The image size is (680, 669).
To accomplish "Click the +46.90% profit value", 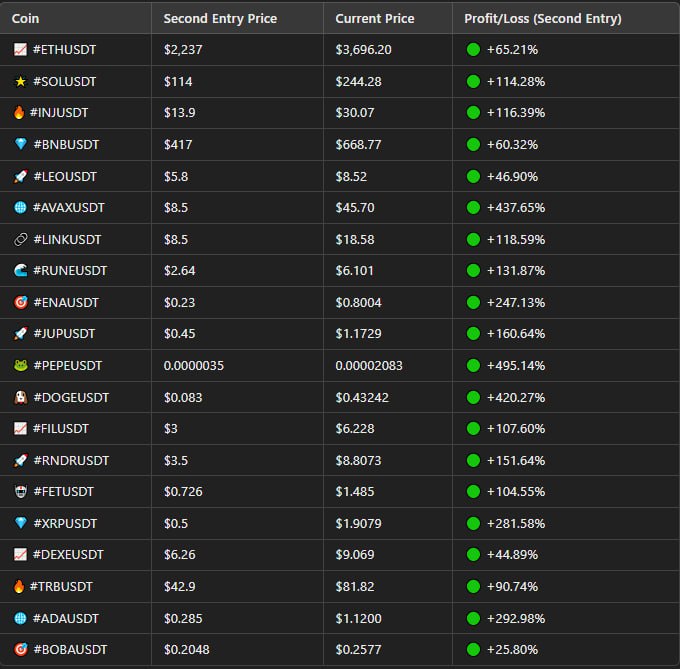I will (x=512, y=176).
